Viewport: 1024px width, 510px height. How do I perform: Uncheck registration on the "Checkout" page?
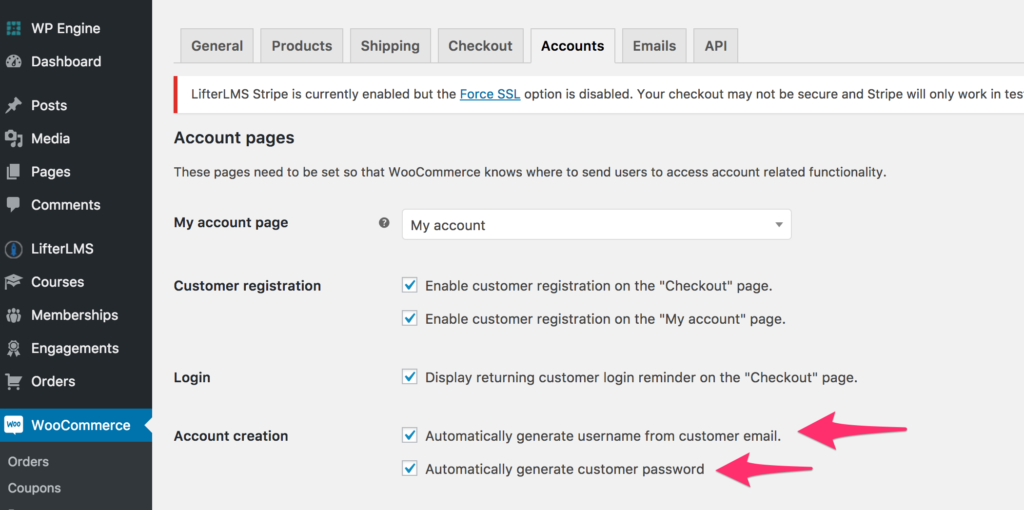point(409,285)
